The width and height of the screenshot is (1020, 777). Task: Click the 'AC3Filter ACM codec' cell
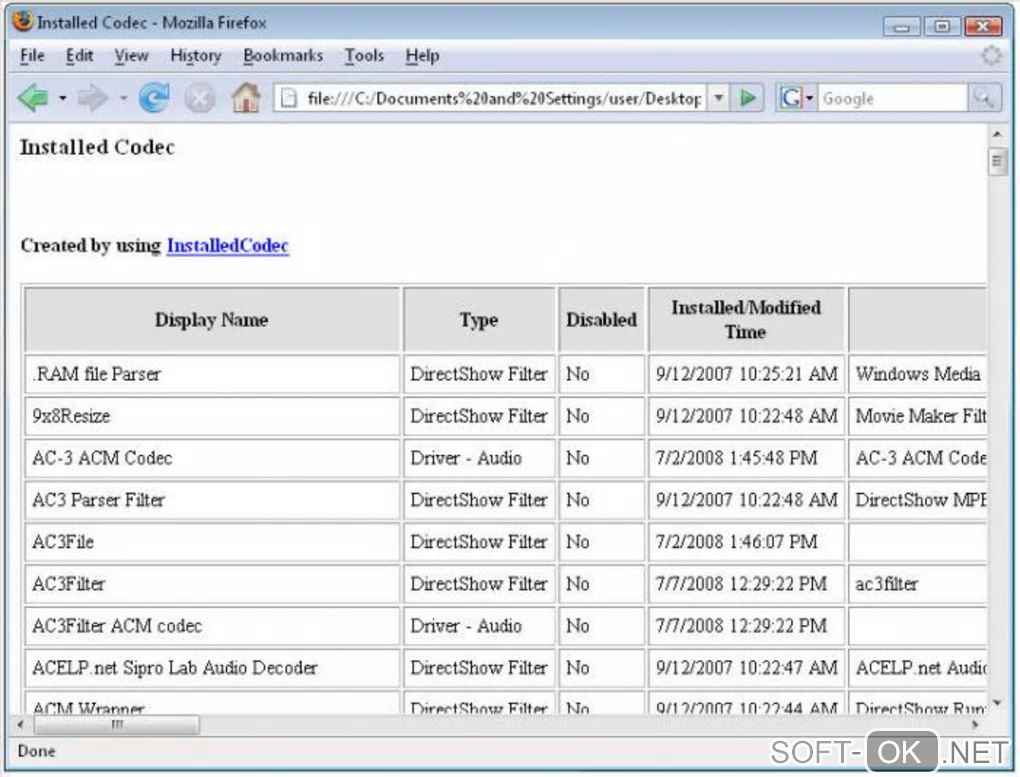pos(212,626)
